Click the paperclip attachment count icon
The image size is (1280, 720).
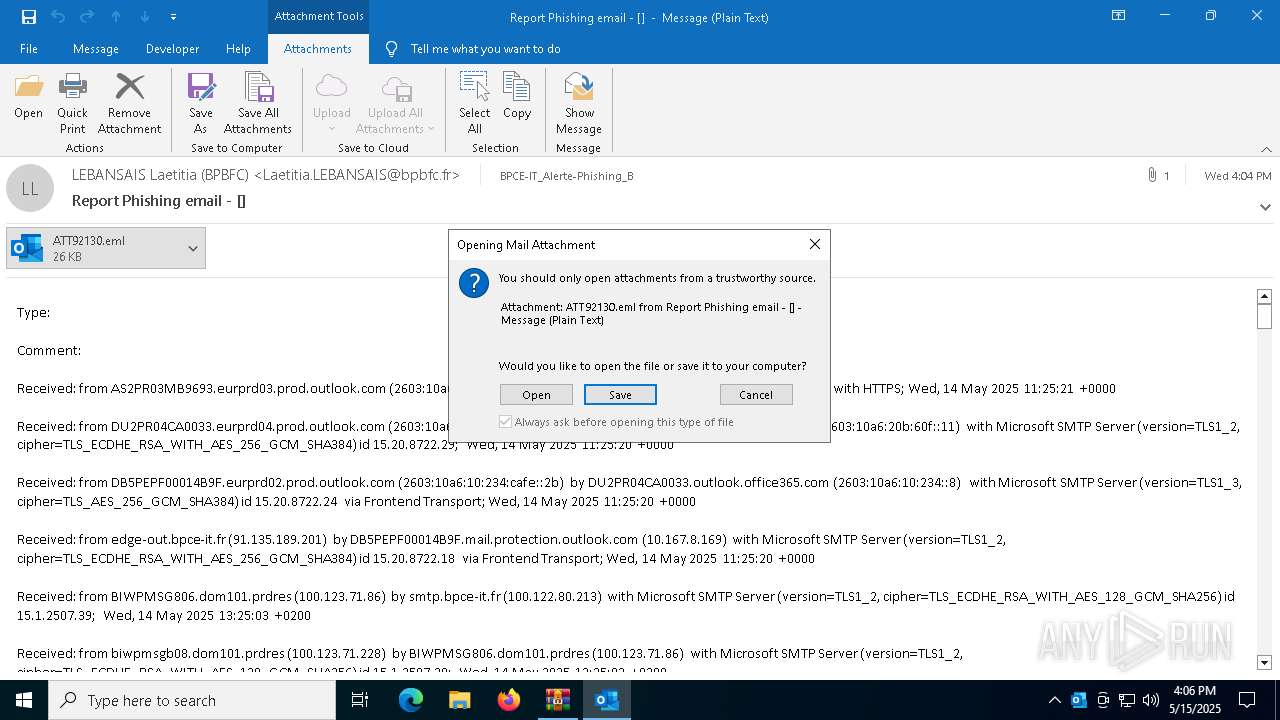click(1152, 176)
